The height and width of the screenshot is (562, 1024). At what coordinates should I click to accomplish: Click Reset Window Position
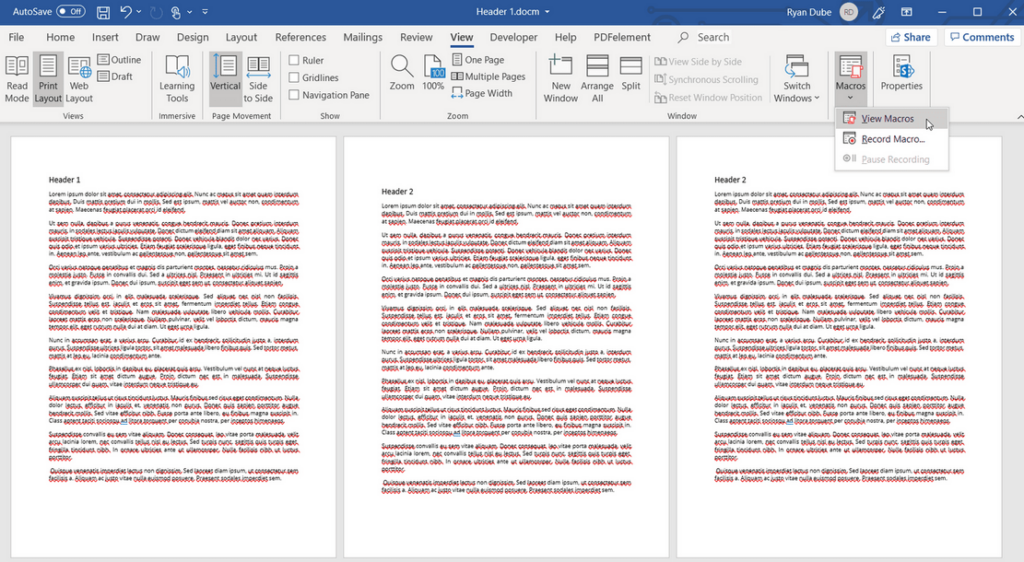pyautogui.click(x=709, y=97)
